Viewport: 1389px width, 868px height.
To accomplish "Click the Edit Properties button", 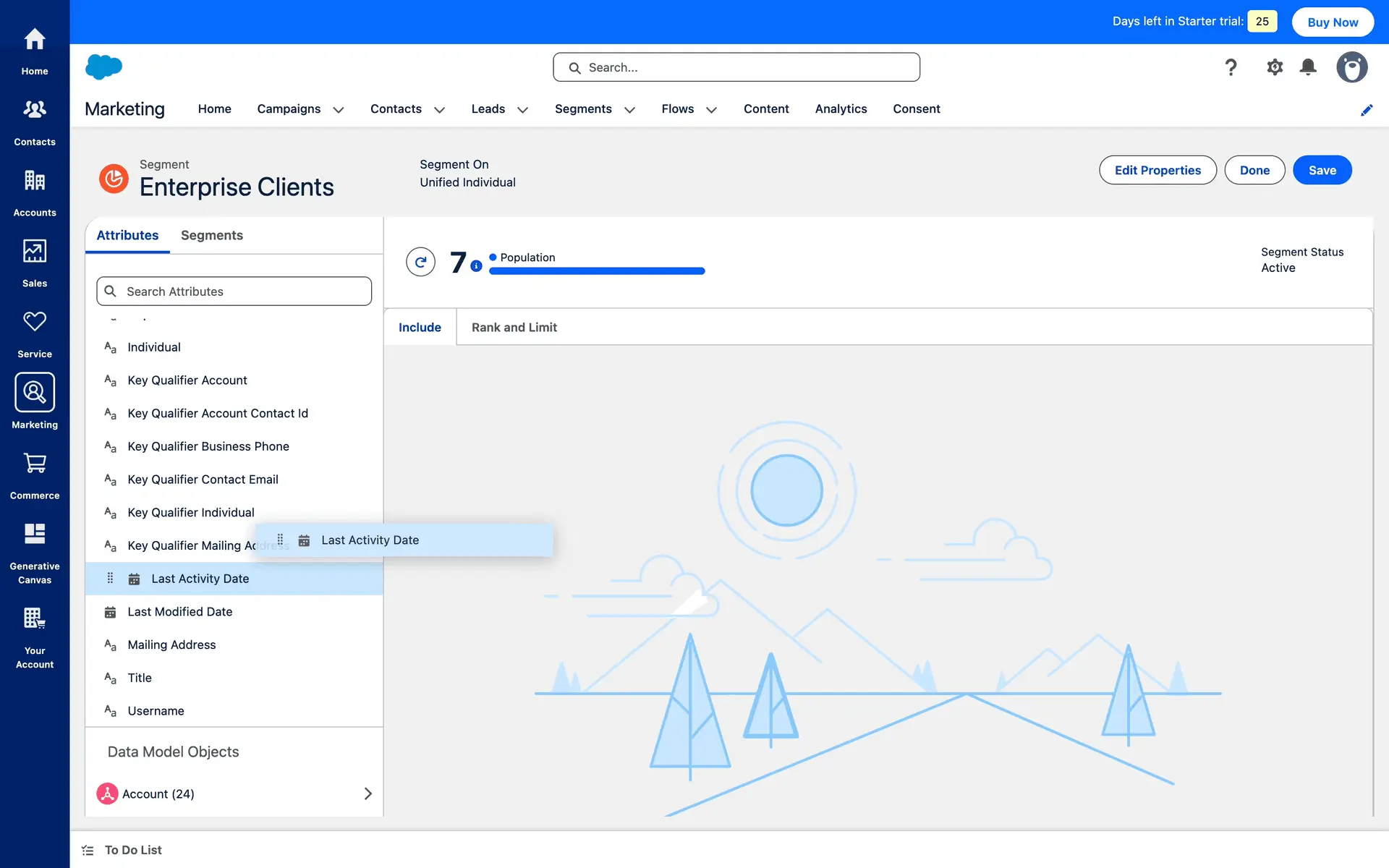I will [1157, 170].
